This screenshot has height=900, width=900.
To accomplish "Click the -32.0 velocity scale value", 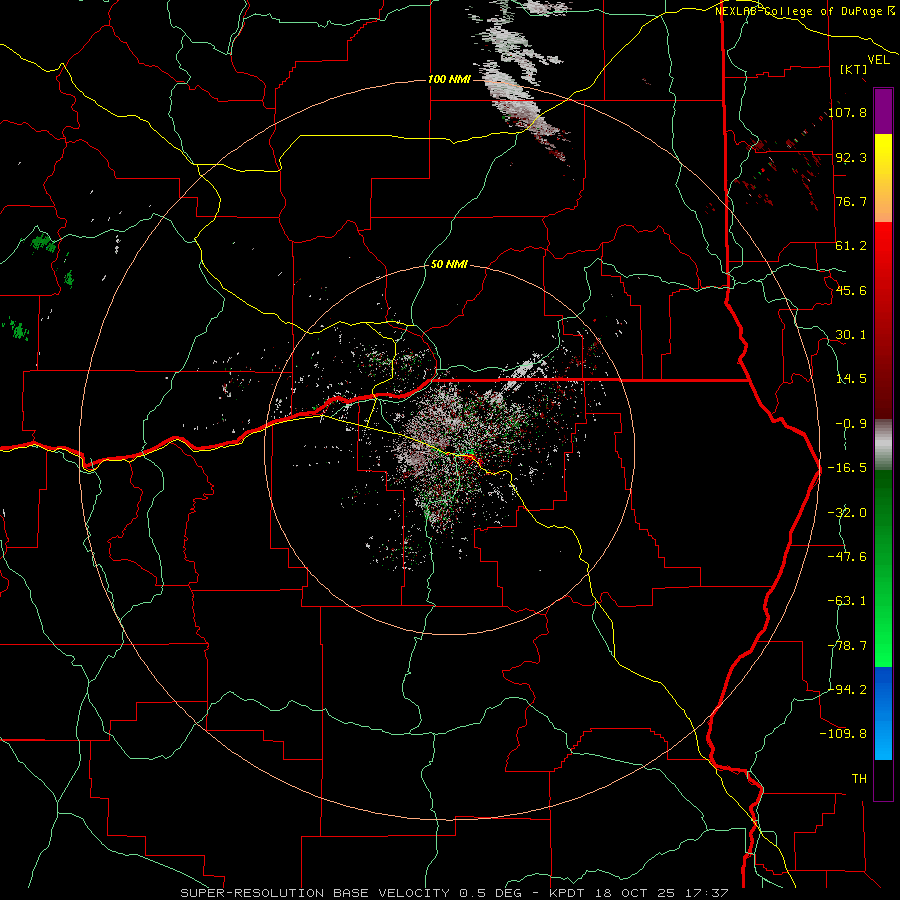I will [x=847, y=513].
